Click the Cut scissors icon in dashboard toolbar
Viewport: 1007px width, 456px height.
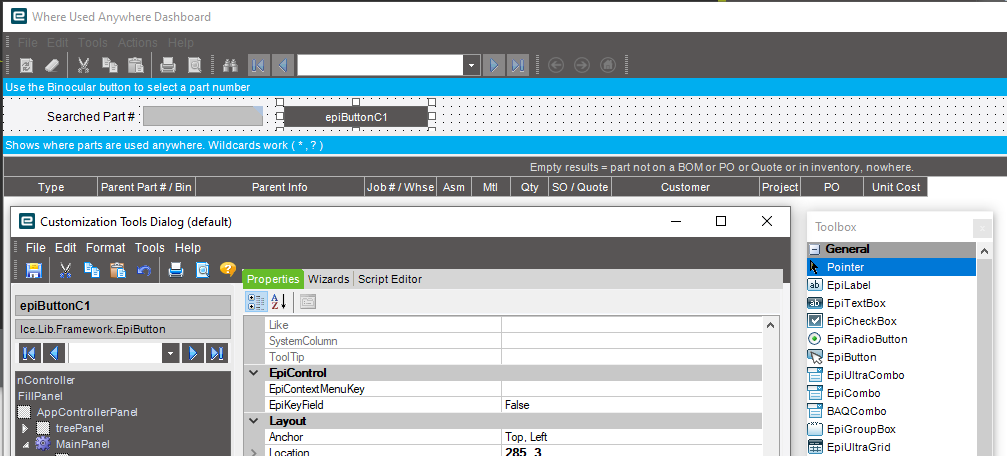coord(83,65)
